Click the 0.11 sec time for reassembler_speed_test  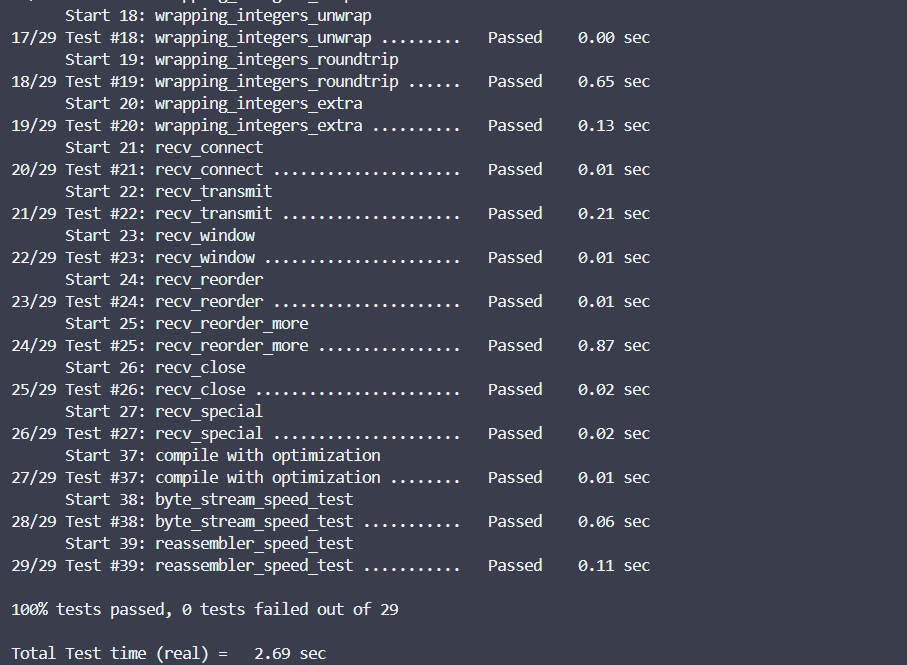tap(614, 565)
